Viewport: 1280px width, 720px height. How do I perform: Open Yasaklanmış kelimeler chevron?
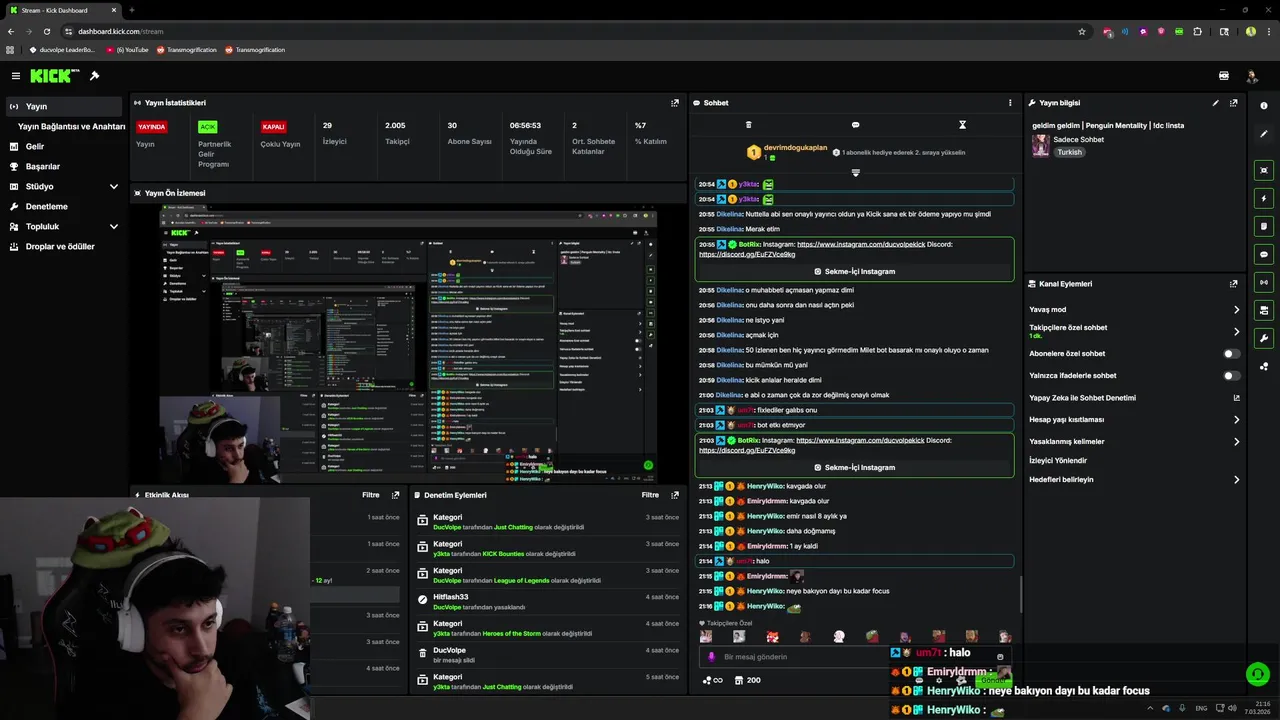(x=1236, y=442)
